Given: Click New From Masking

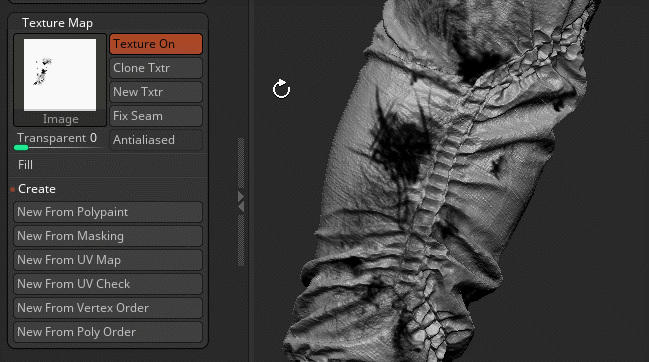Looking at the screenshot, I should coord(108,236).
